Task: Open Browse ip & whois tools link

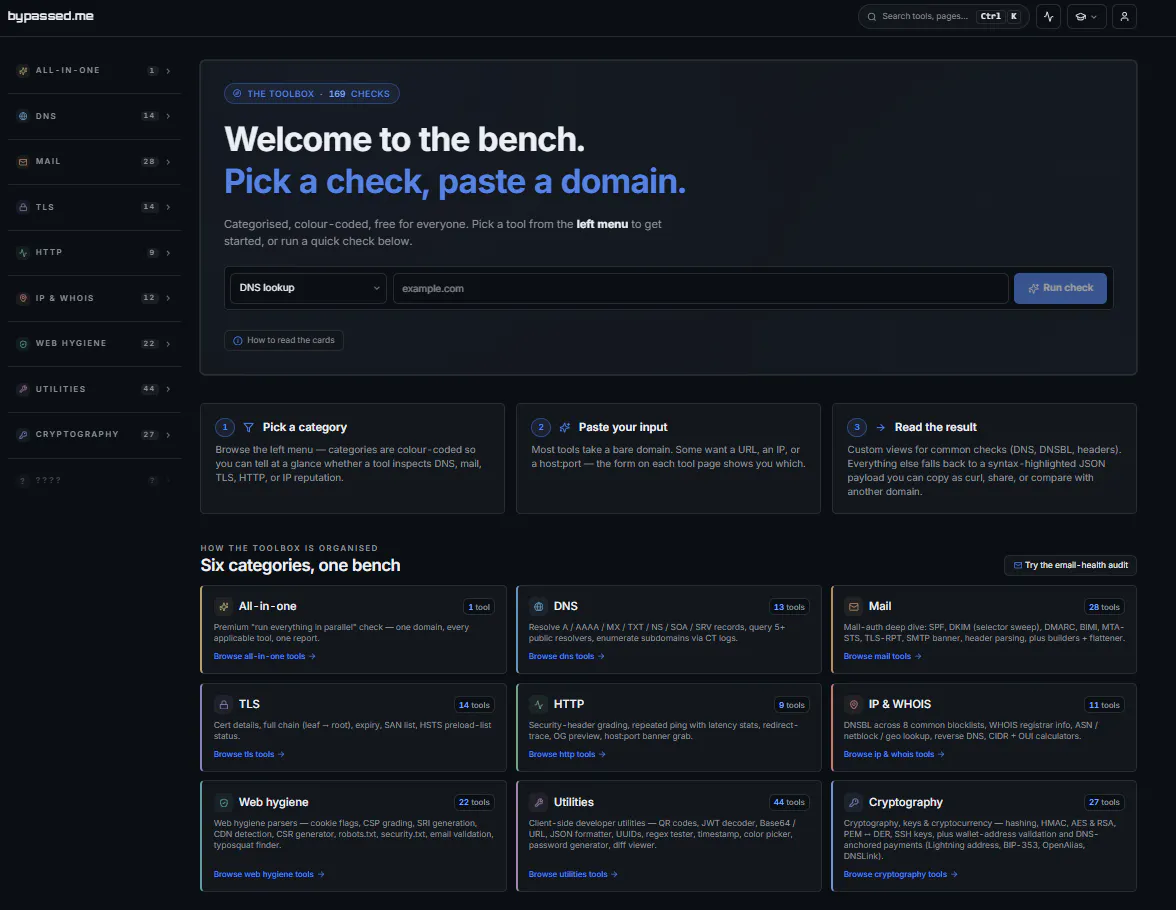Action: tap(894, 754)
